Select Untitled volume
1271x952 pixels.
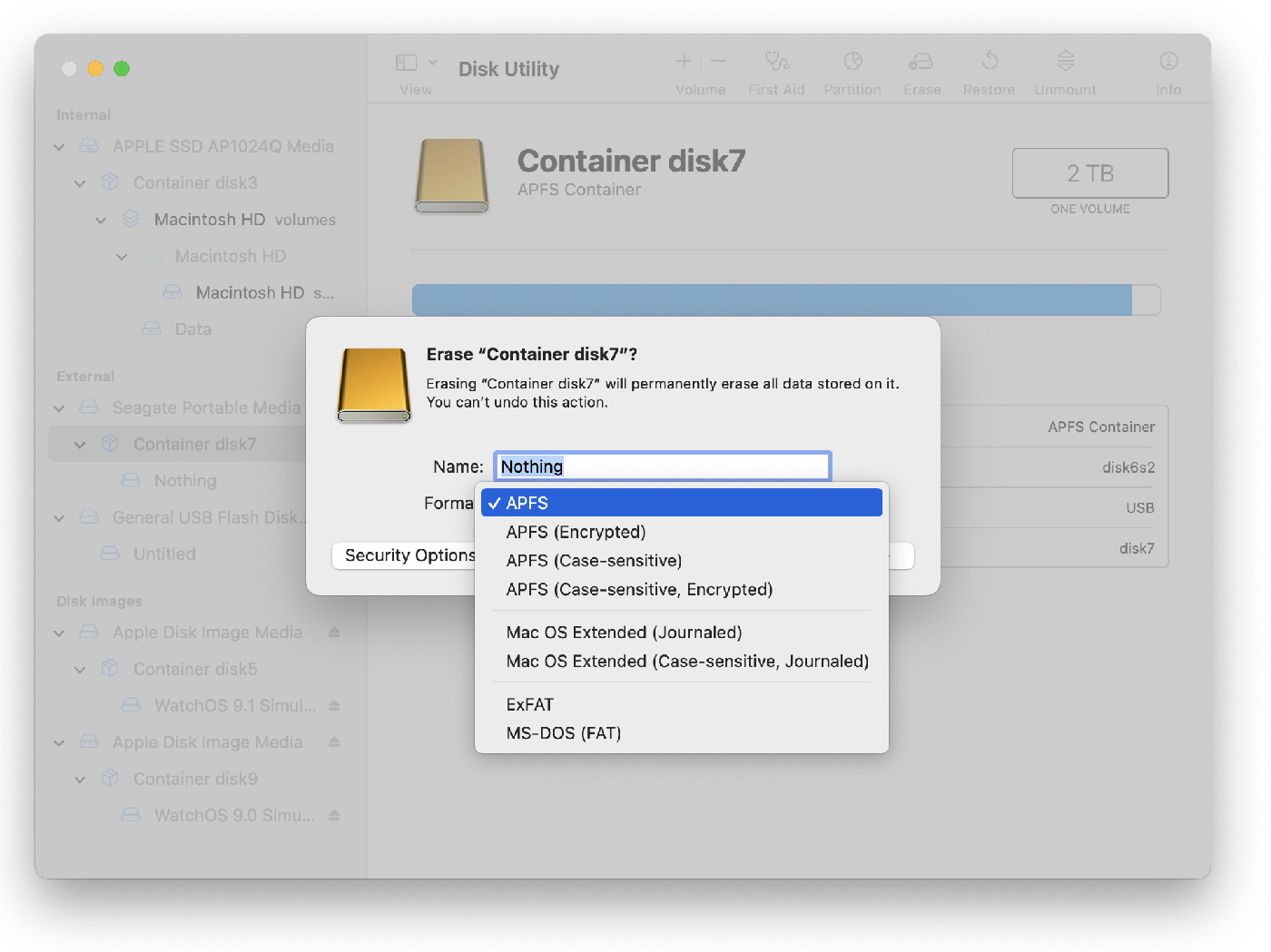pyautogui.click(x=164, y=554)
